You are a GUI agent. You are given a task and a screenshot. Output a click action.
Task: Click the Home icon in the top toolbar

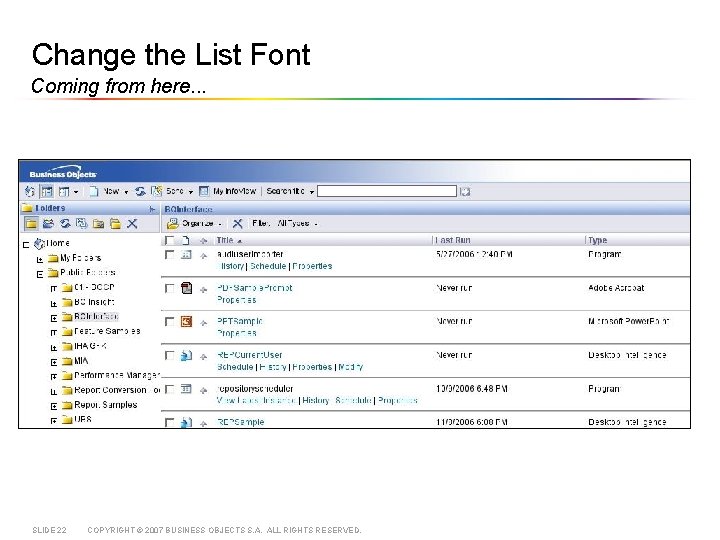click(x=29, y=191)
